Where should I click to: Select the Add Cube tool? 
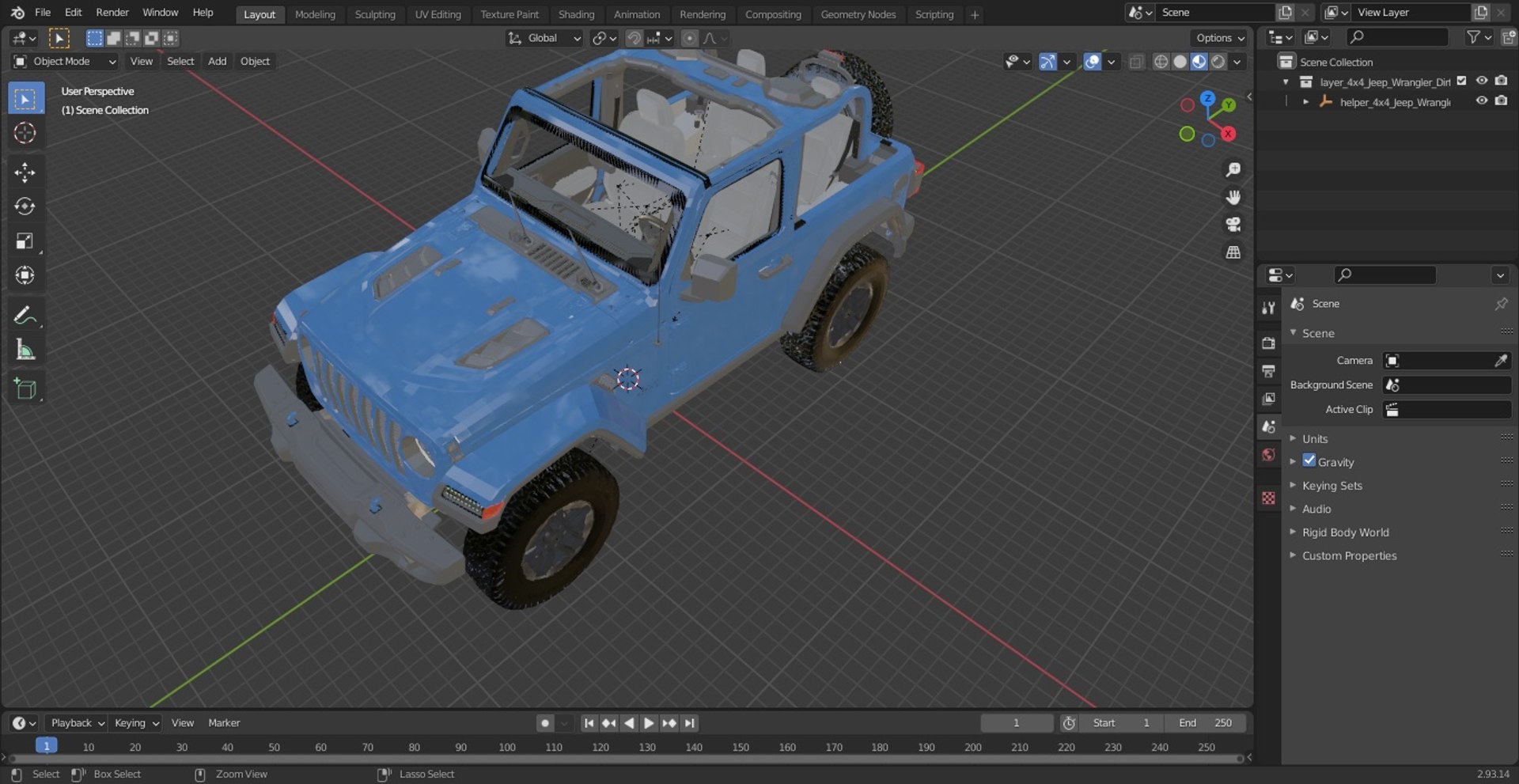tap(25, 388)
